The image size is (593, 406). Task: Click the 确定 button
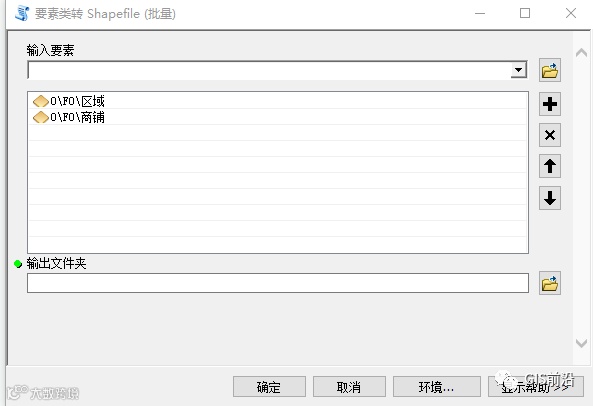(x=269, y=387)
